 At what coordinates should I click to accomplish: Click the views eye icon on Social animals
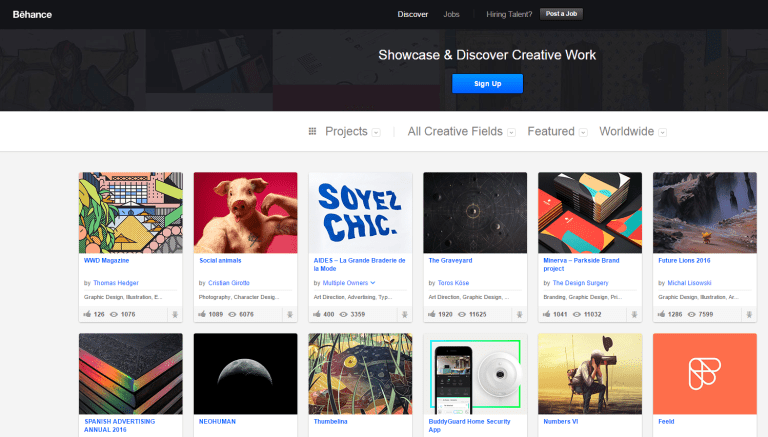232,315
